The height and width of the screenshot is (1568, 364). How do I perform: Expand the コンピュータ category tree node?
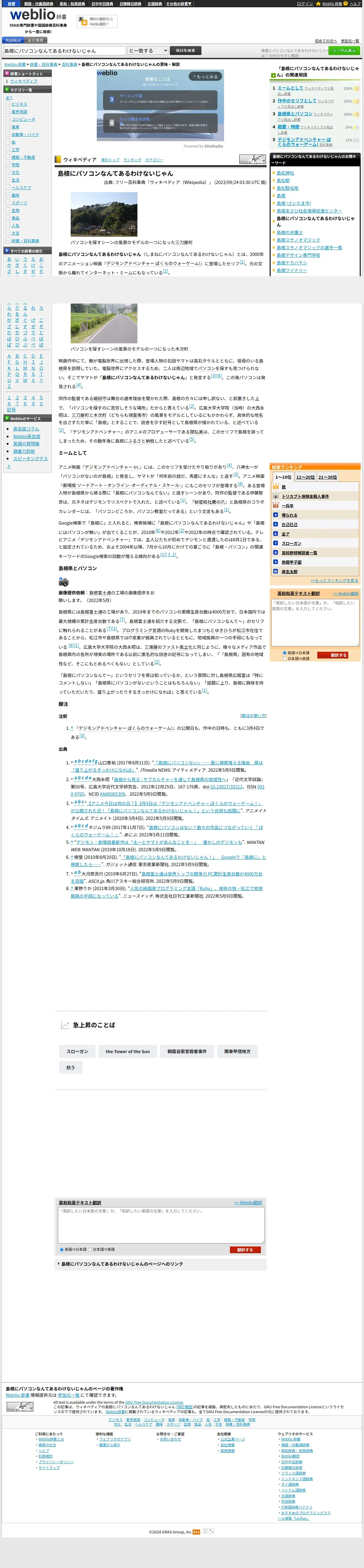click(x=8, y=119)
